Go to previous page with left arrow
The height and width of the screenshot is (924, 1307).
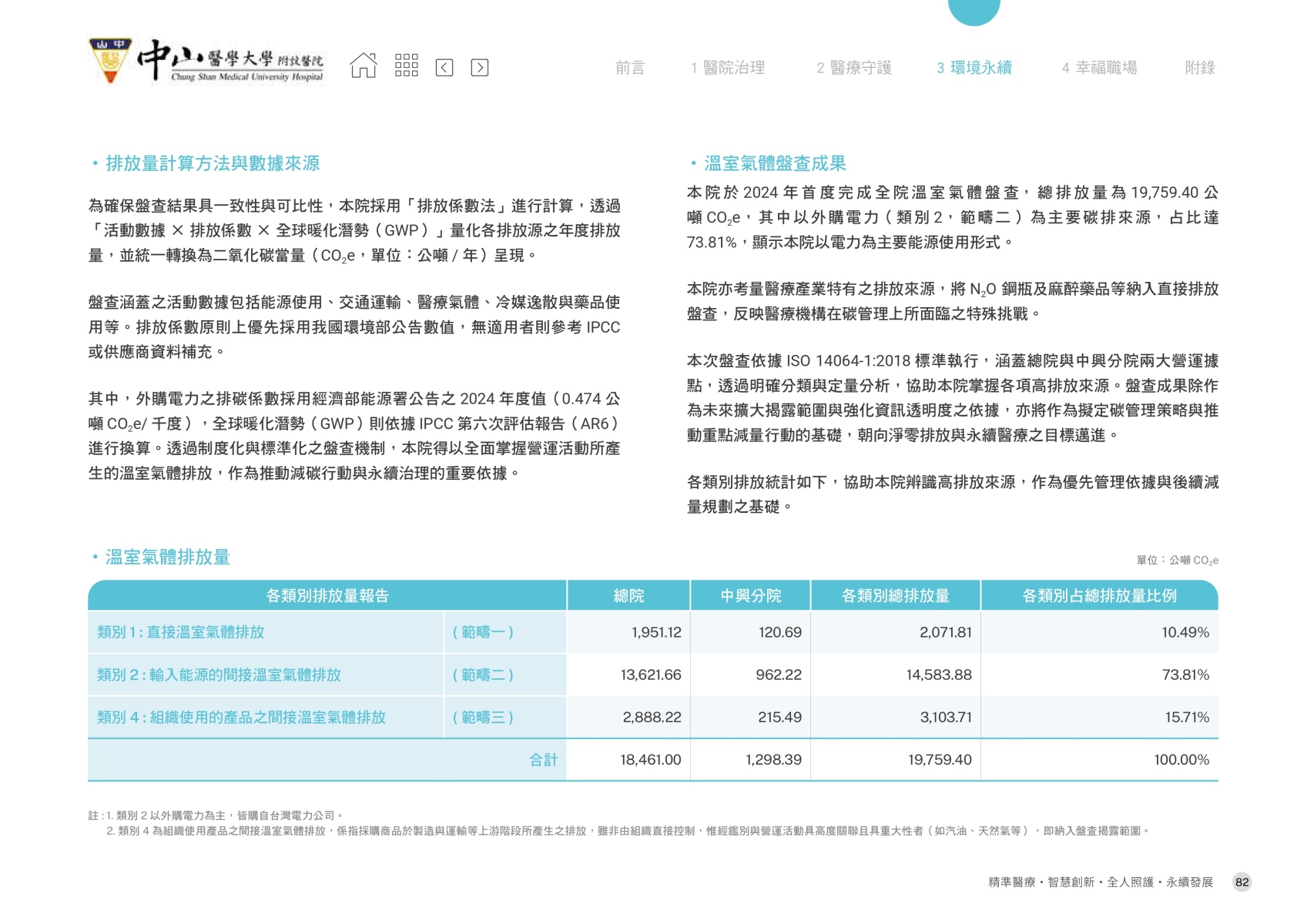point(444,68)
